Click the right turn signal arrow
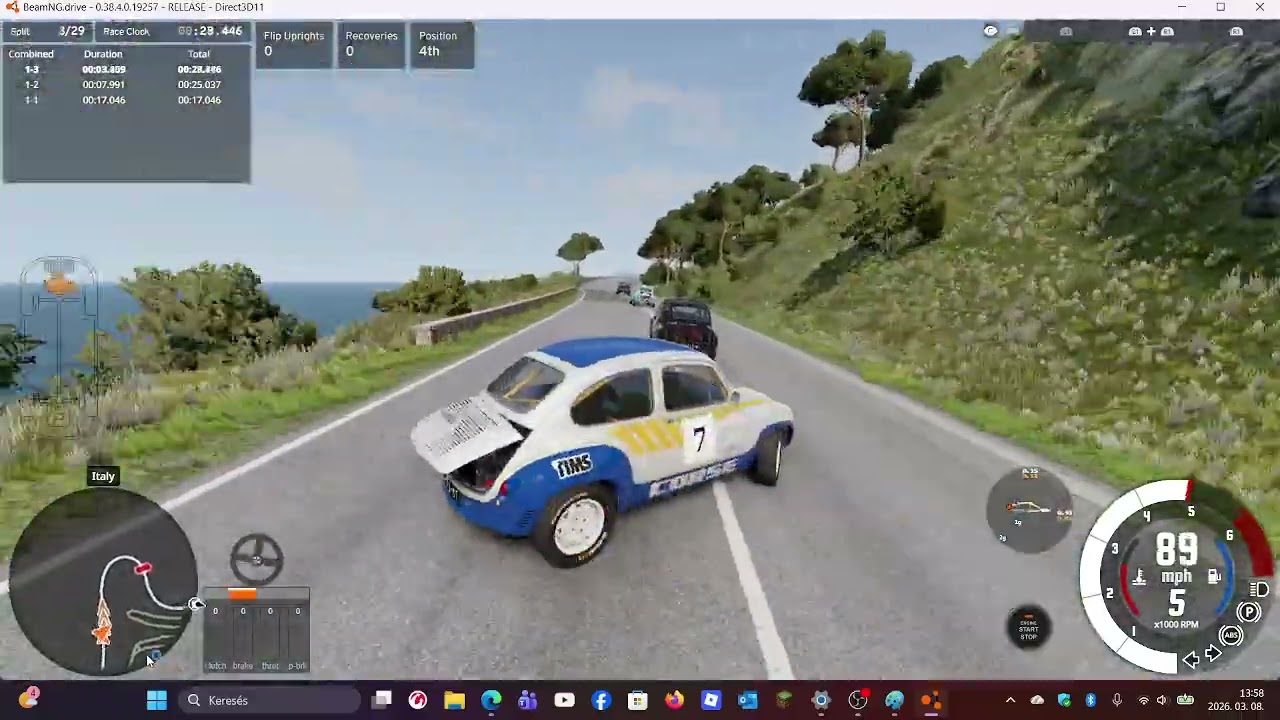 1213,655
